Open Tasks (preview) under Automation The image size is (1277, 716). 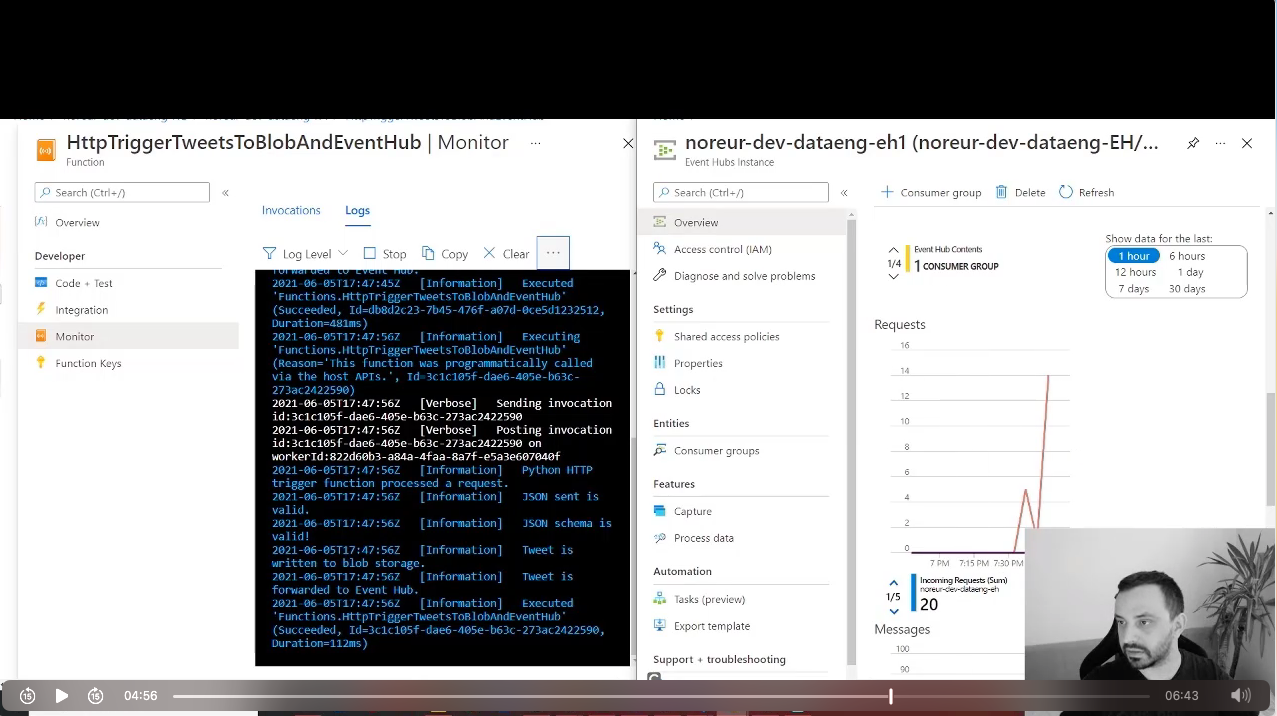pyautogui.click(x=709, y=599)
